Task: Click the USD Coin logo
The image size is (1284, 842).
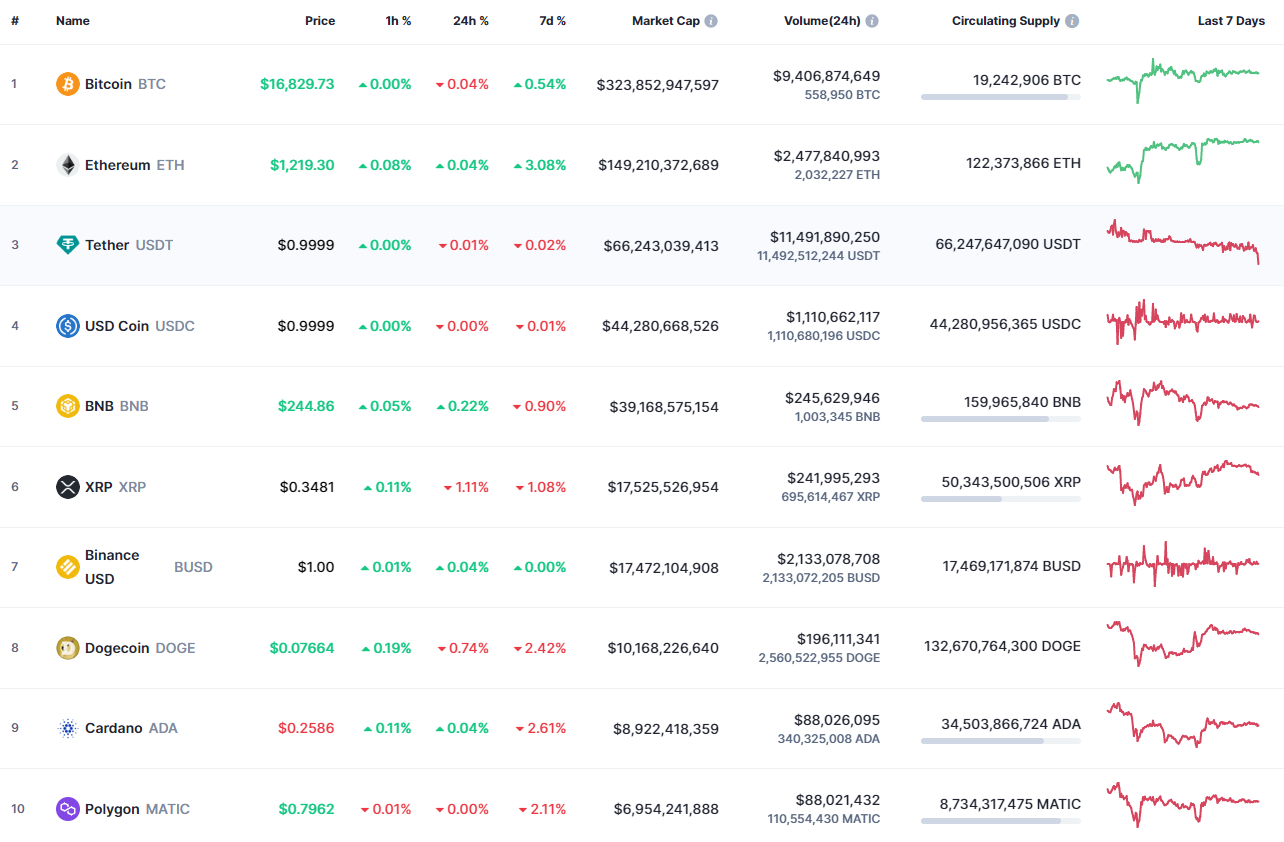Action: tap(67, 325)
